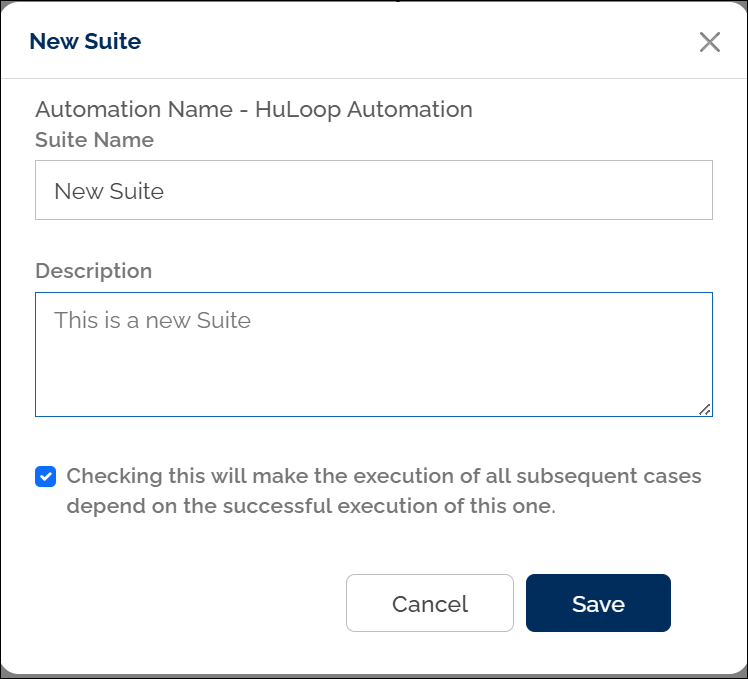
Task: Close the New Suite dialog
Action: [x=709, y=42]
